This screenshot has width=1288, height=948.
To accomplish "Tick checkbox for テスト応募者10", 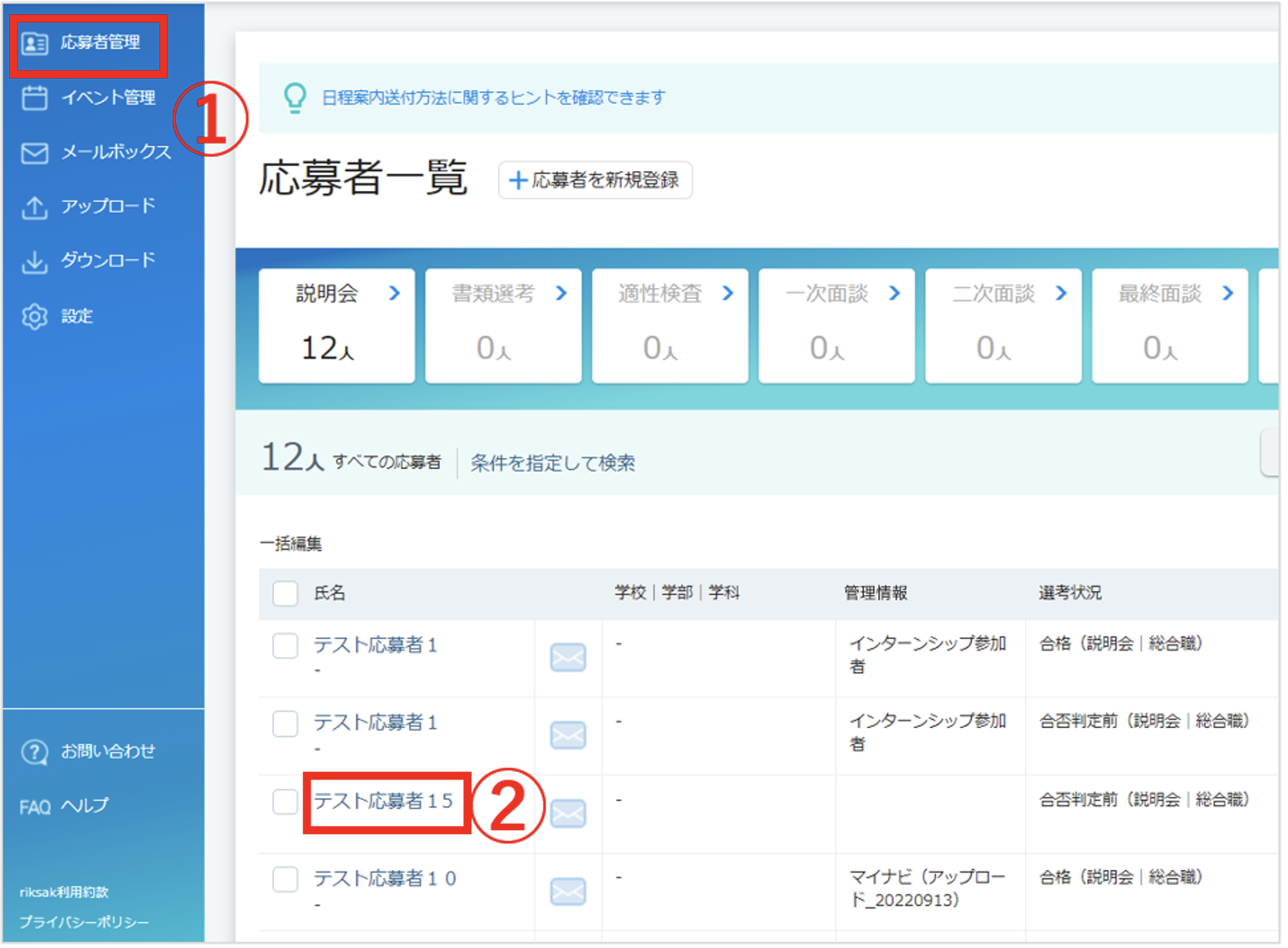I will [285, 879].
